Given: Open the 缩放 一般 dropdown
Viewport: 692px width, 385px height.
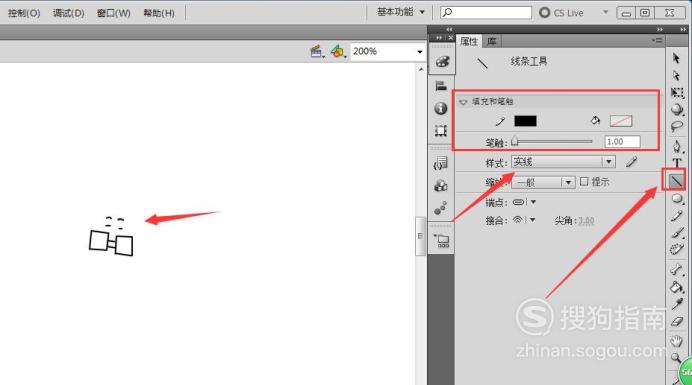Looking at the screenshot, I should [x=543, y=182].
